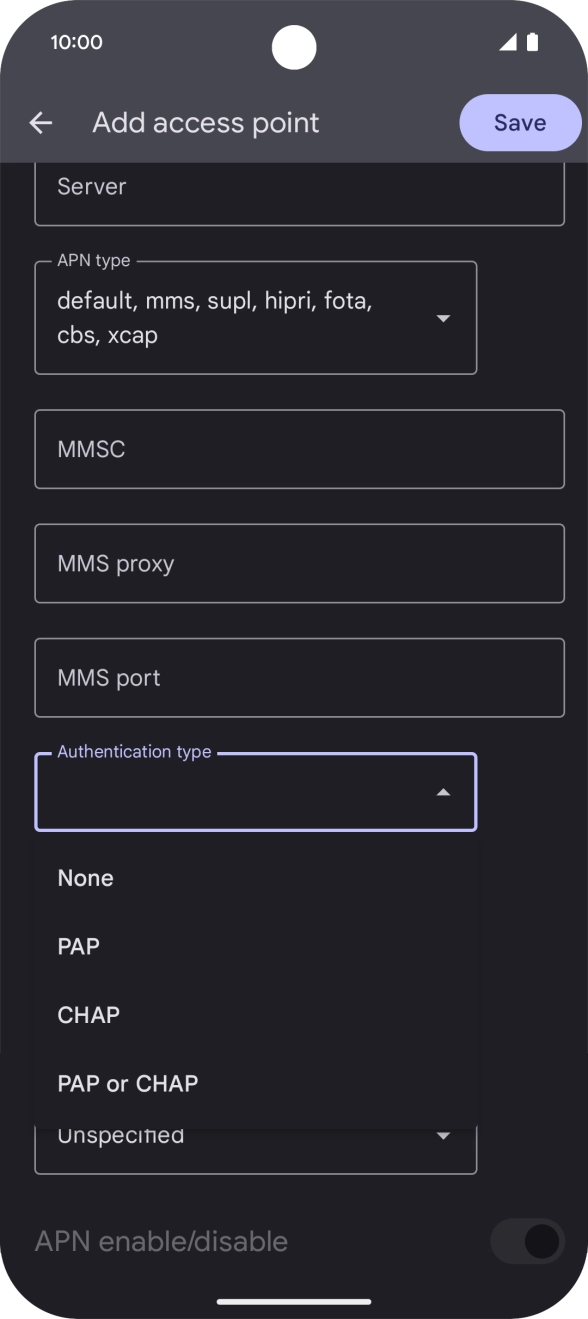Tap the collapse arrow on Authentication type
Image resolution: width=588 pixels, height=1319 pixels.
pyautogui.click(x=443, y=792)
